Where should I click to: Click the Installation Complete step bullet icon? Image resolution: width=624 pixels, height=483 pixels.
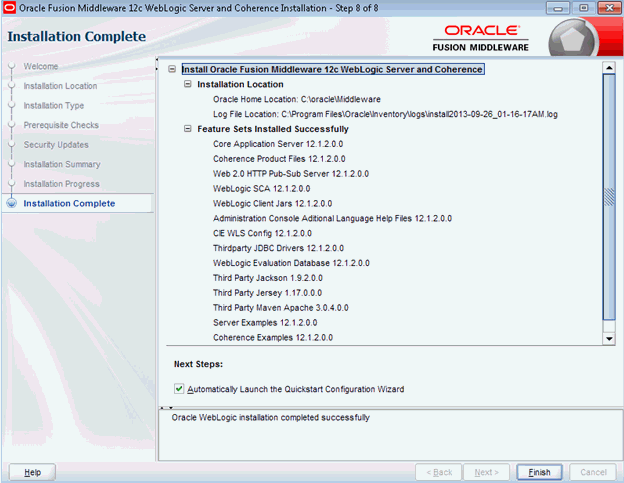coord(12,203)
